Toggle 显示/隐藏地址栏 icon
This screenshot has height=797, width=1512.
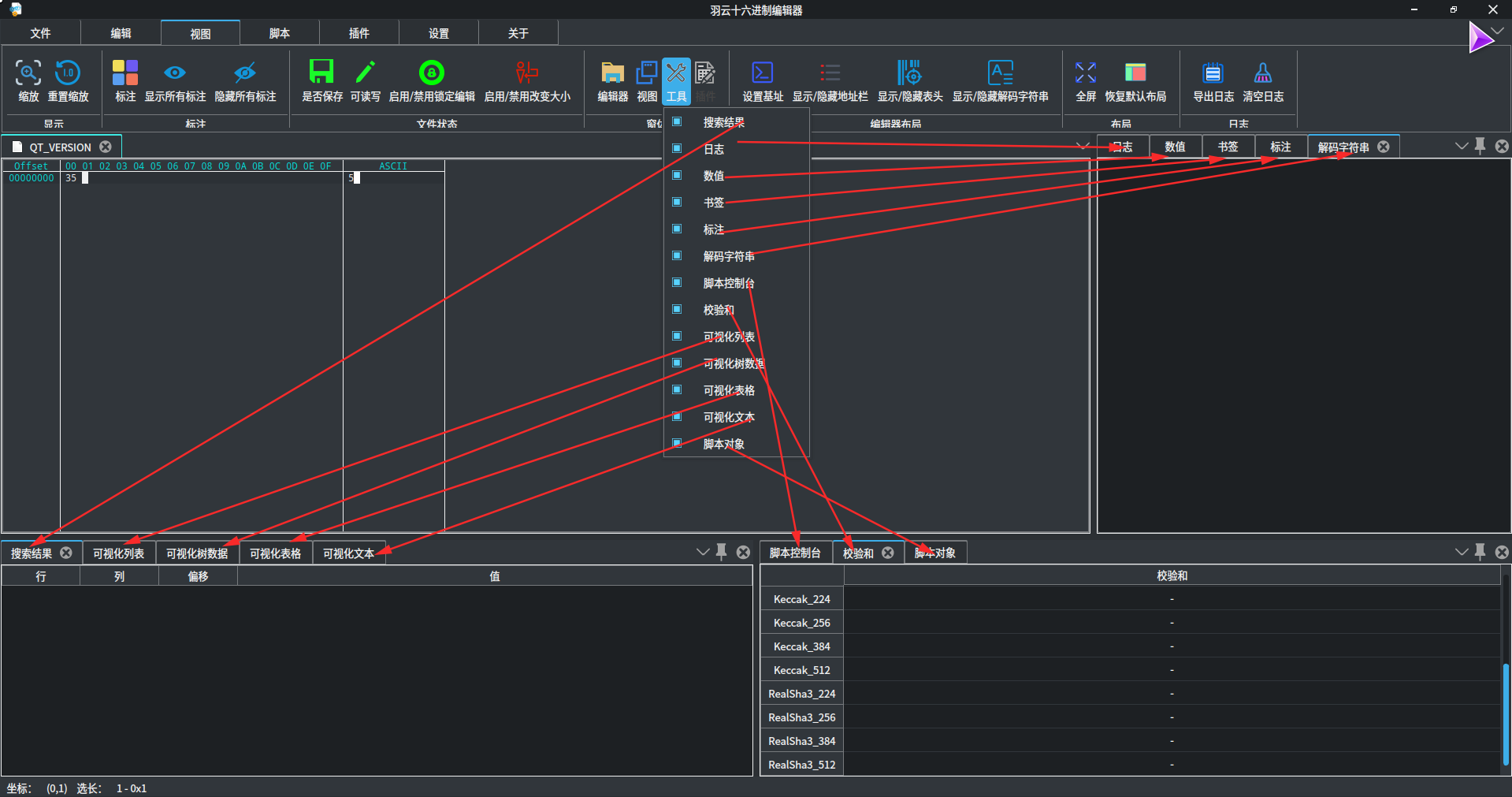pyautogui.click(x=830, y=73)
